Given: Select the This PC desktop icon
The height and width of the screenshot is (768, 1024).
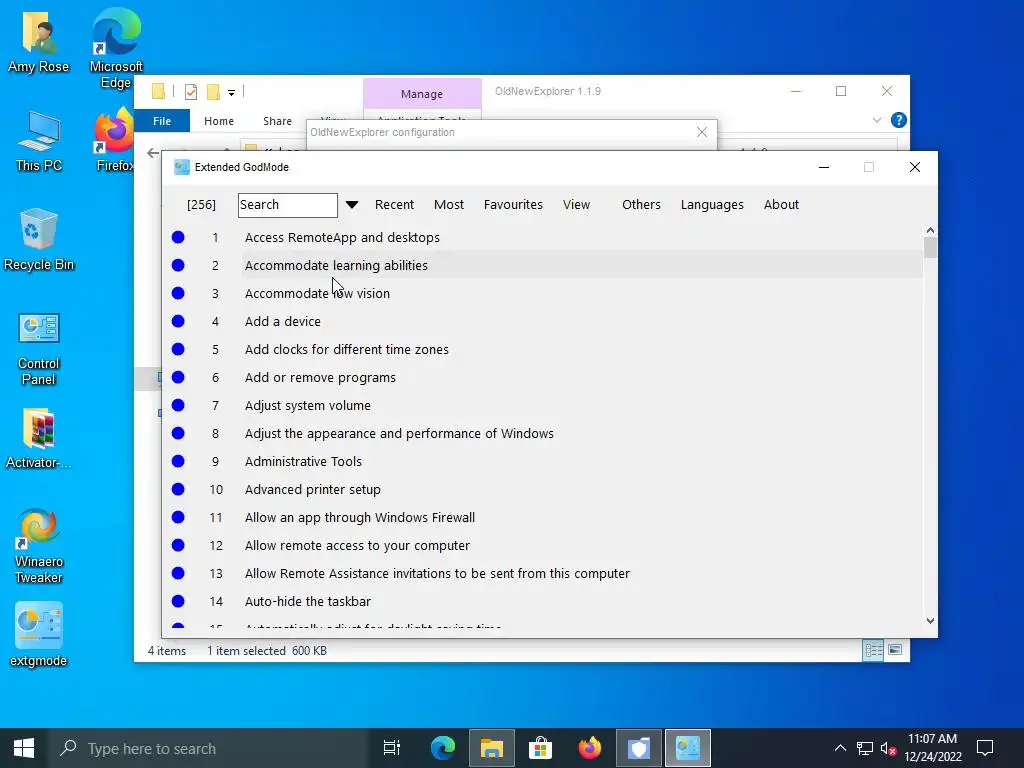Looking at the screenshot, I should coord(39,141).
